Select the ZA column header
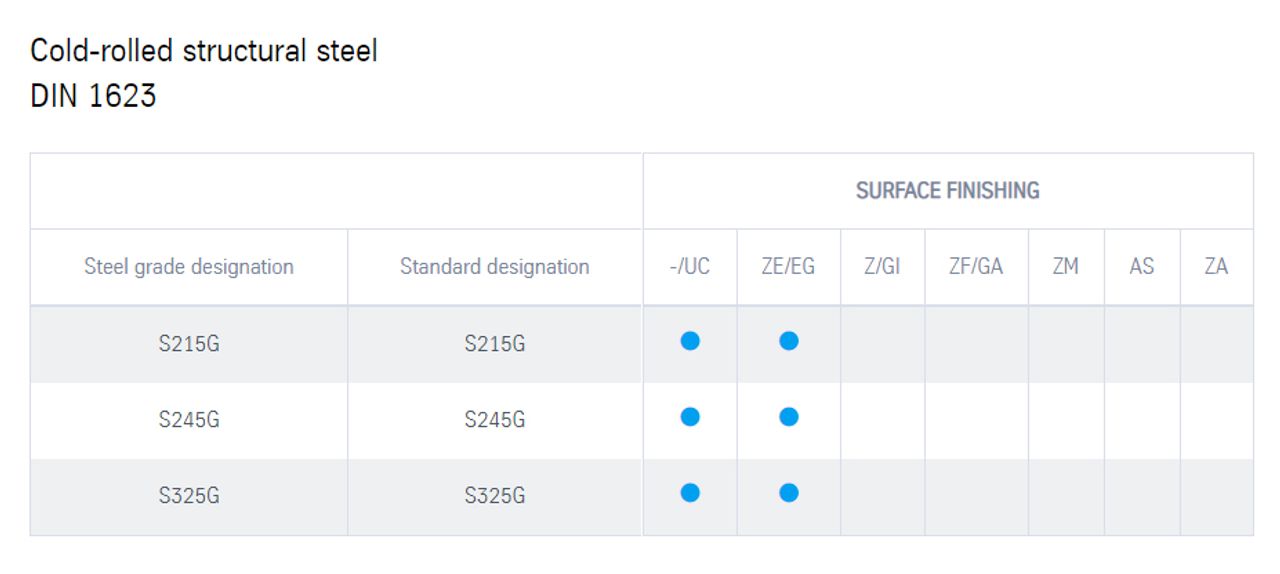Image resolution: width=1280 pixels, height=574 pixels. coord(1216,267)
